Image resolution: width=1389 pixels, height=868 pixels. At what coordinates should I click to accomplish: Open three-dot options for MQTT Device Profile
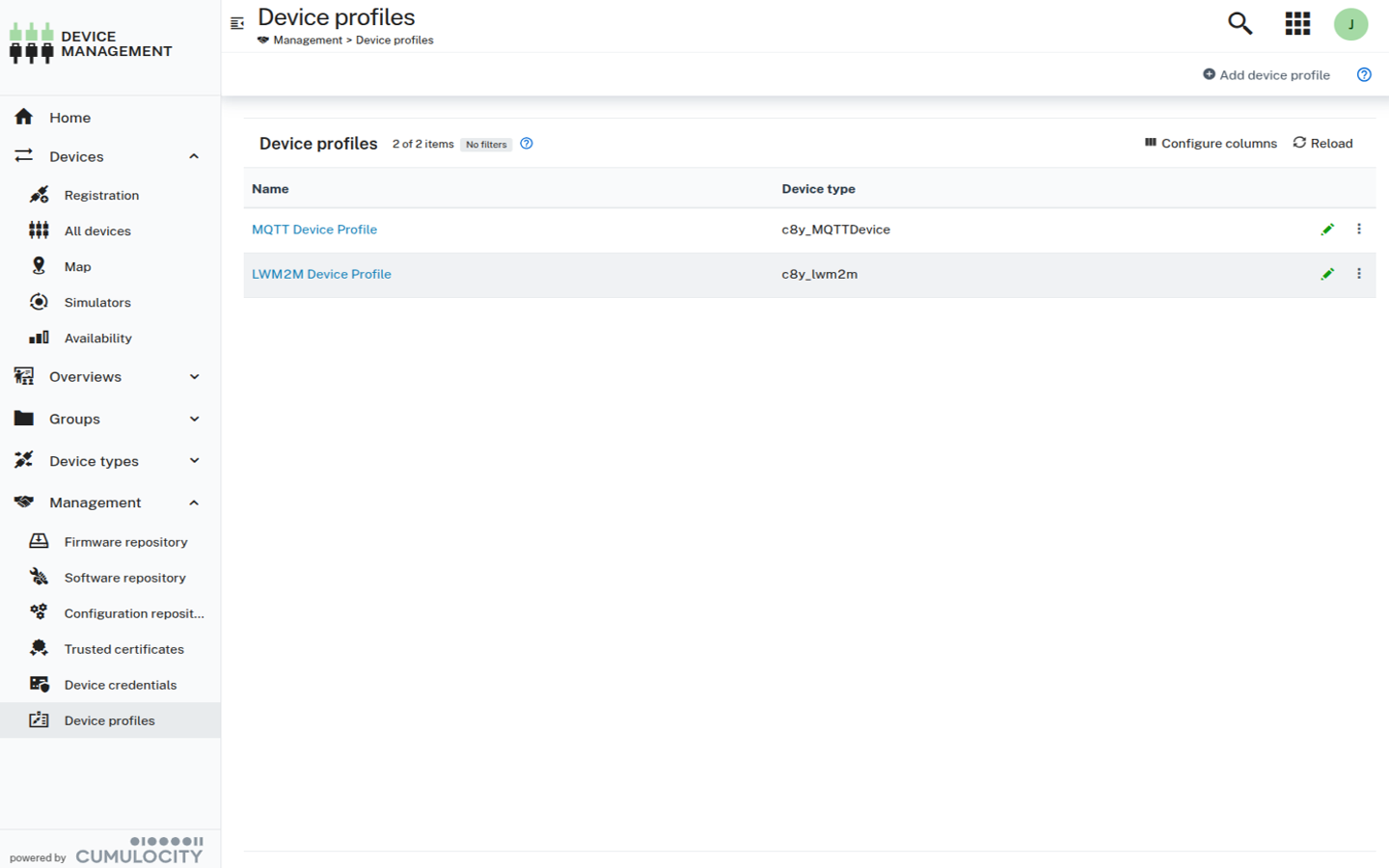click(1359, 229)
